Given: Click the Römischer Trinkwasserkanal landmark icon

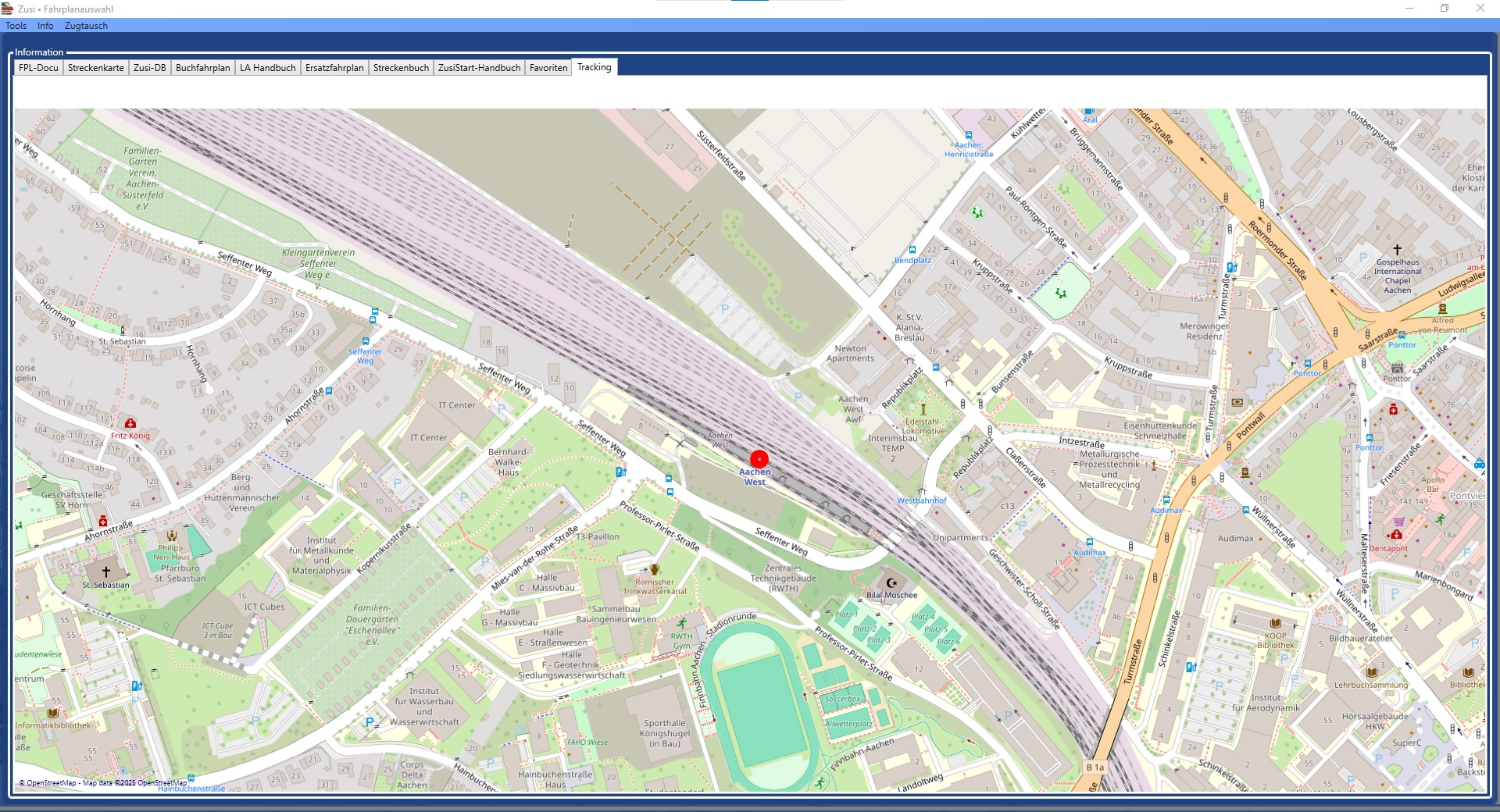Looking at the screenshot, I should pyautogui.click(x=655, y=570).
